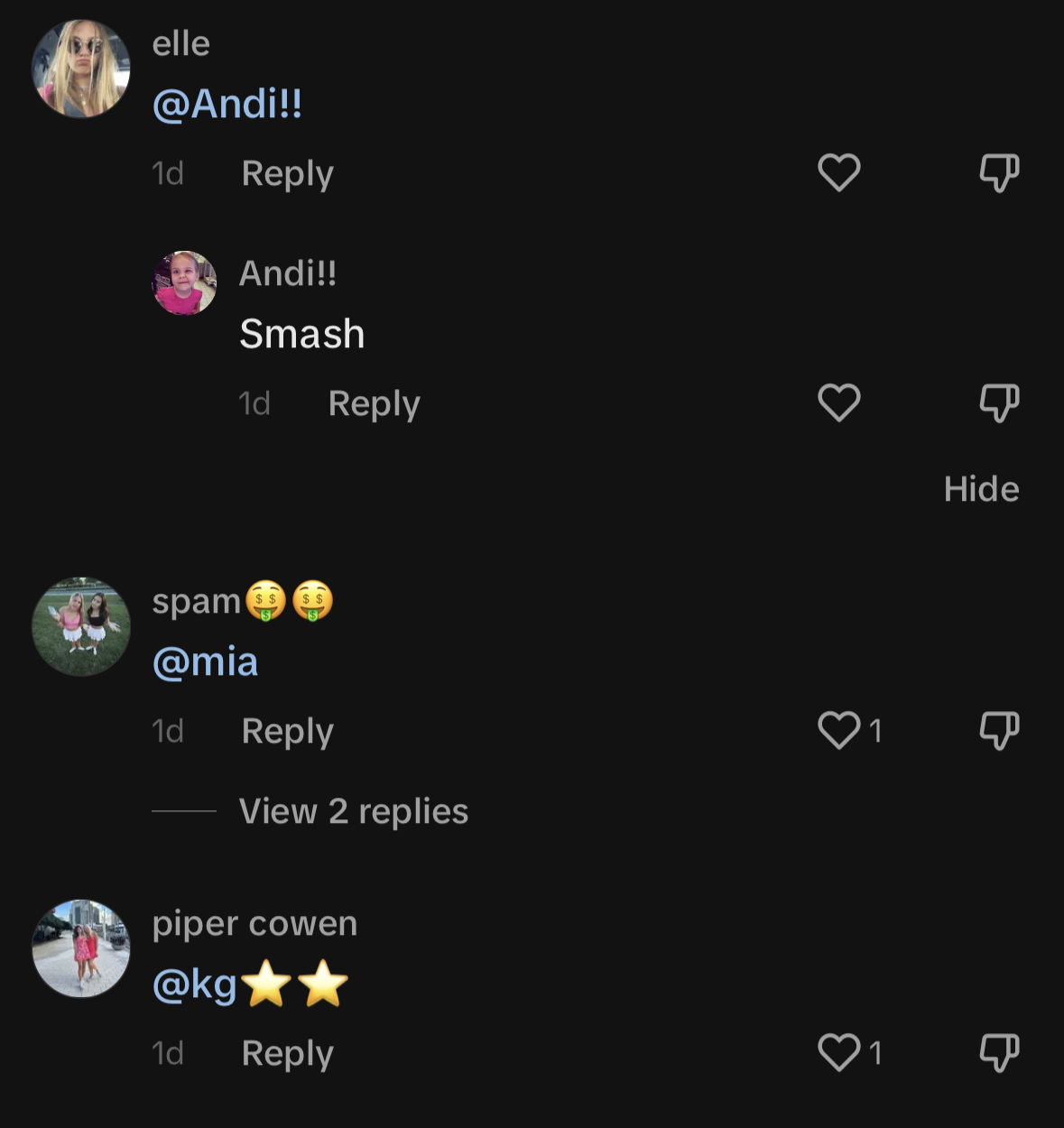Screen dimensions: 1064x1128
Task: Expand View 2 replies
Action: point(354,811)
